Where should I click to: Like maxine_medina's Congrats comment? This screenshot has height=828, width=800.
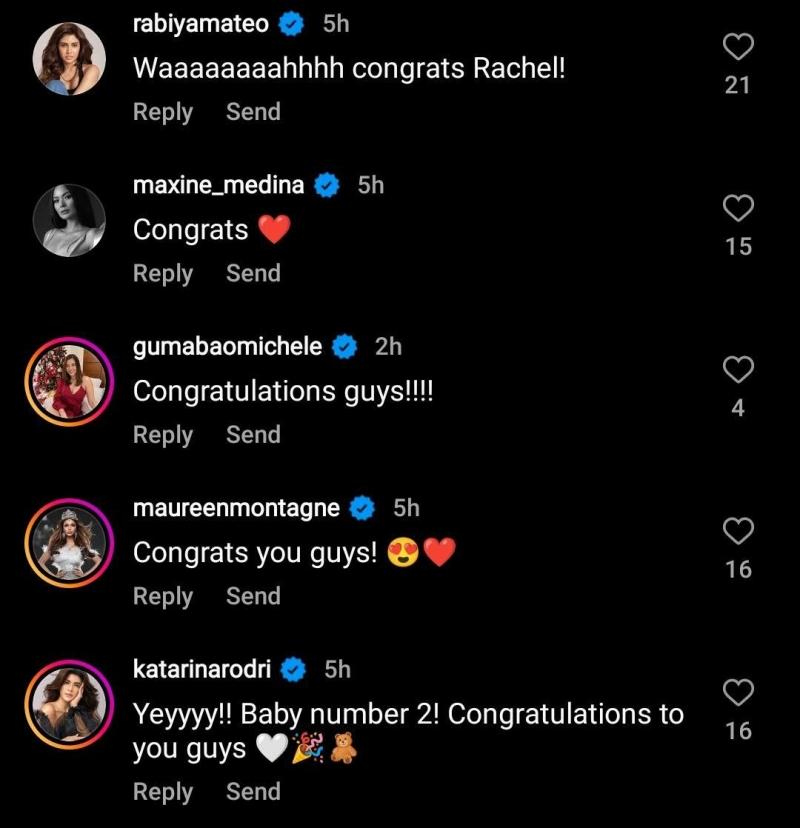pos(738,209)
